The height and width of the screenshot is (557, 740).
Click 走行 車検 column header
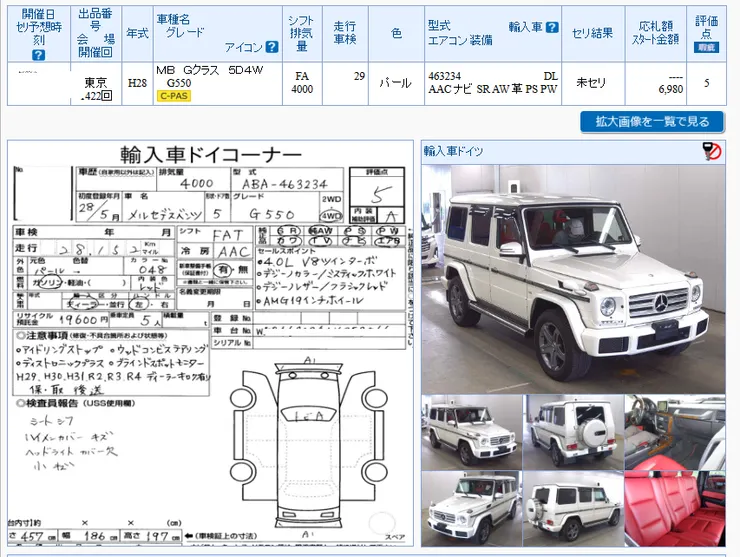(x=345, y=33)
